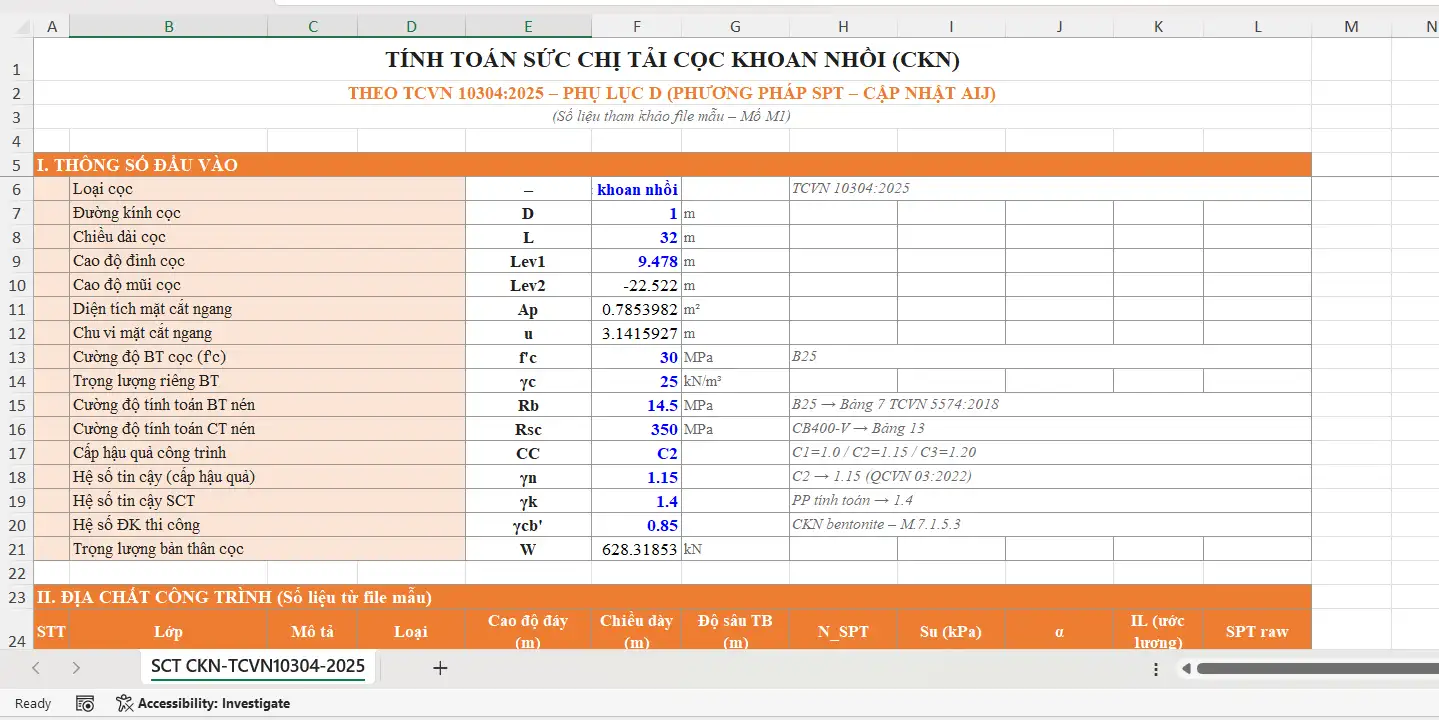1439x720 pixels.
Task: Click the Rsc value 350 cell
Action: pos(636,429)
